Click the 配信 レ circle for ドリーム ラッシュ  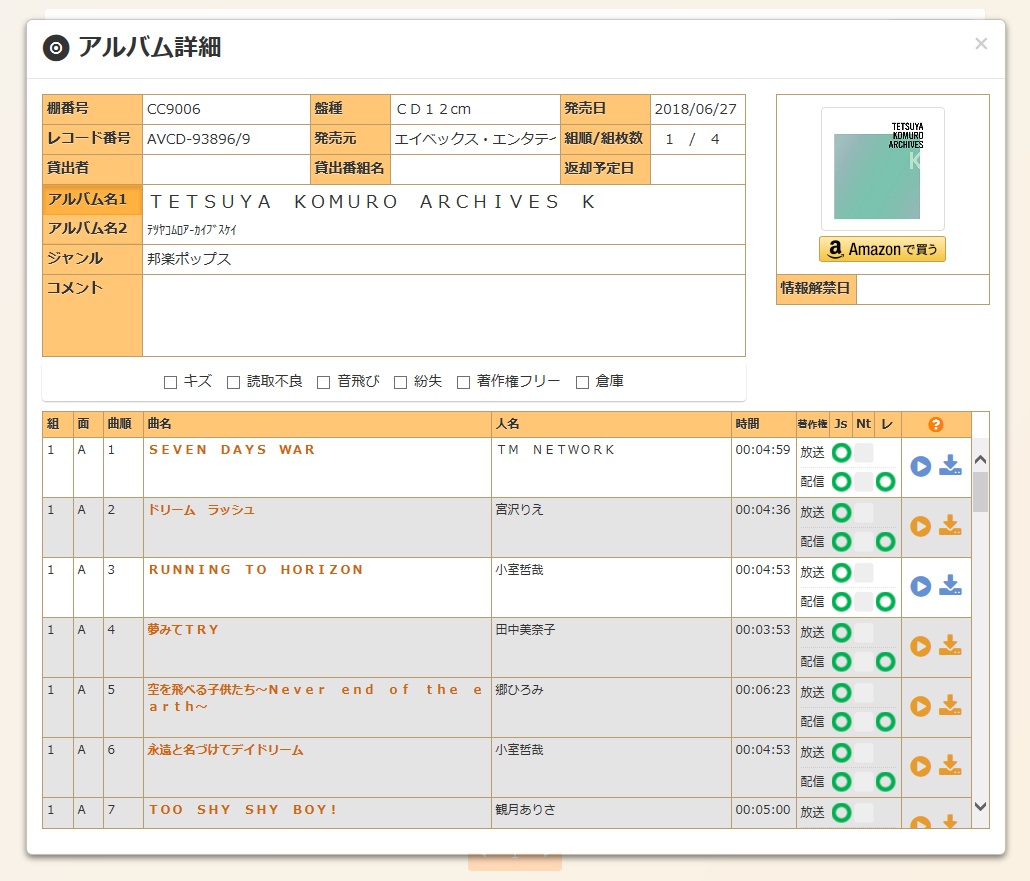click(885, 542)
